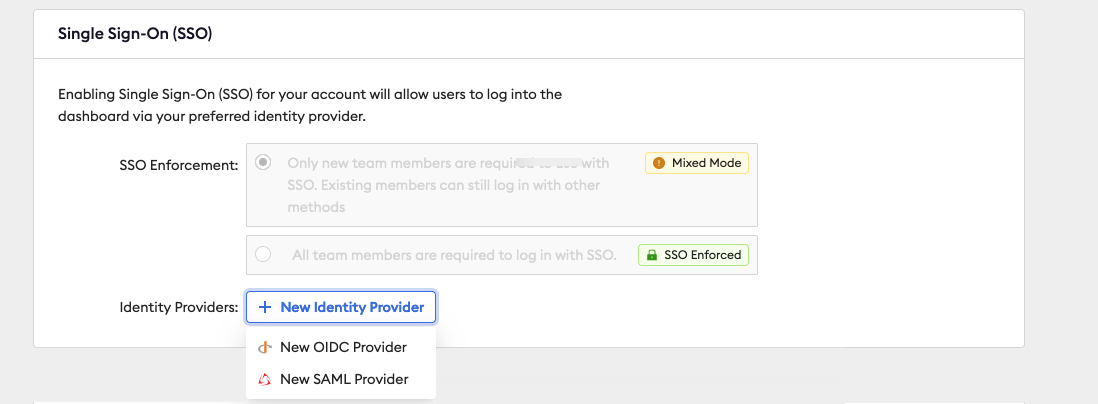This screenshot has width=1098, height=404.
Task: Select the all team members SSO radio button
Action: pos(264,254)
